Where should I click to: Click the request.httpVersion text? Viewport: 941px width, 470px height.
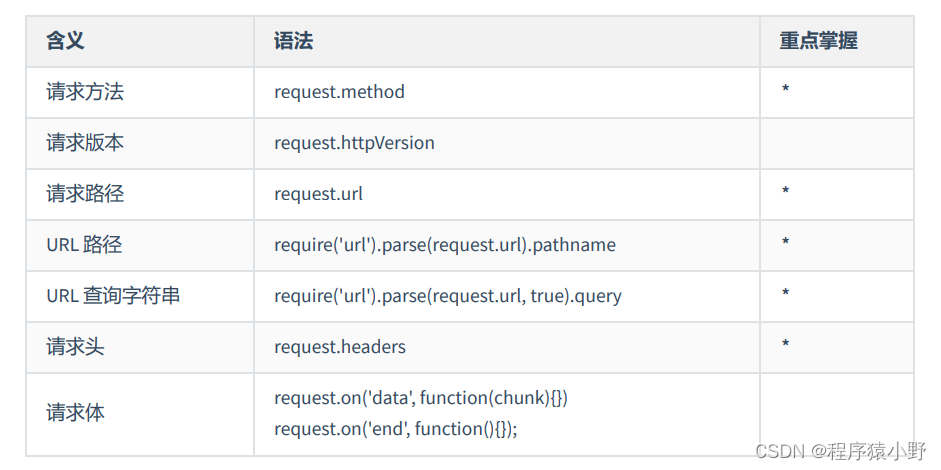click(354, 143)
